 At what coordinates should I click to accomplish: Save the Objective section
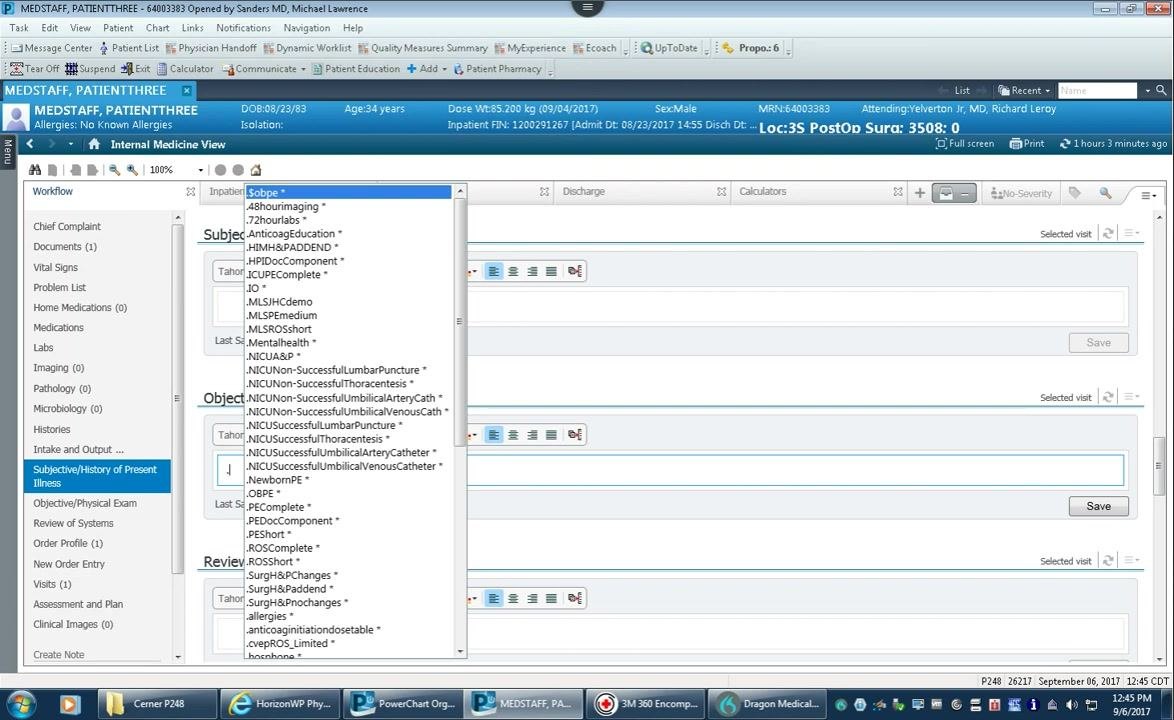pyautogui.click(x=1098, y=506)
